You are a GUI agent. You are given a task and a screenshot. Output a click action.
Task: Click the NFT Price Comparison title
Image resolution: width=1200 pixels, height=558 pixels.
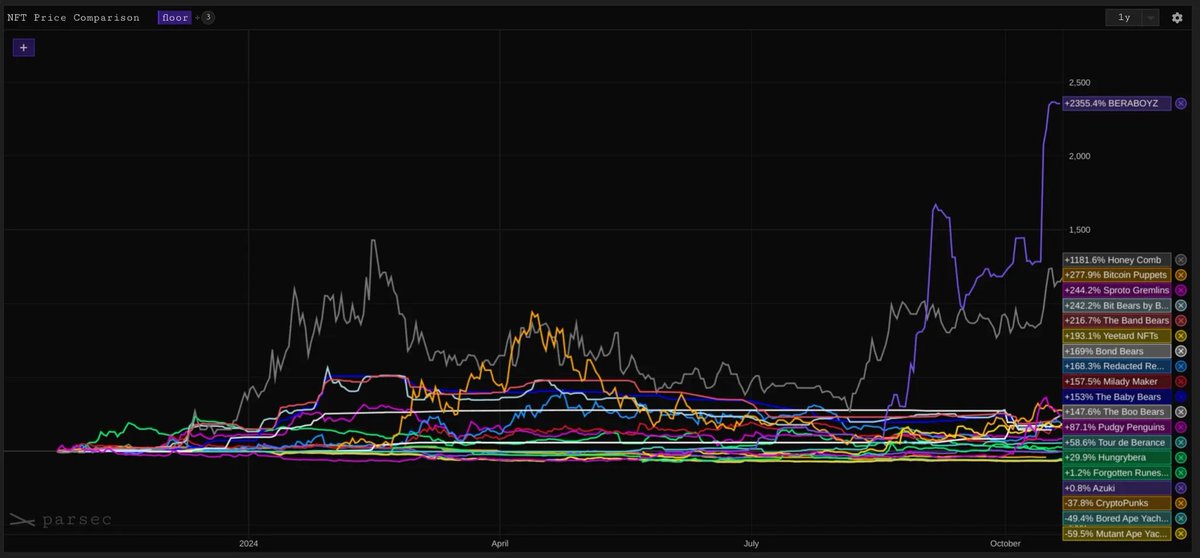pos(74,18)
